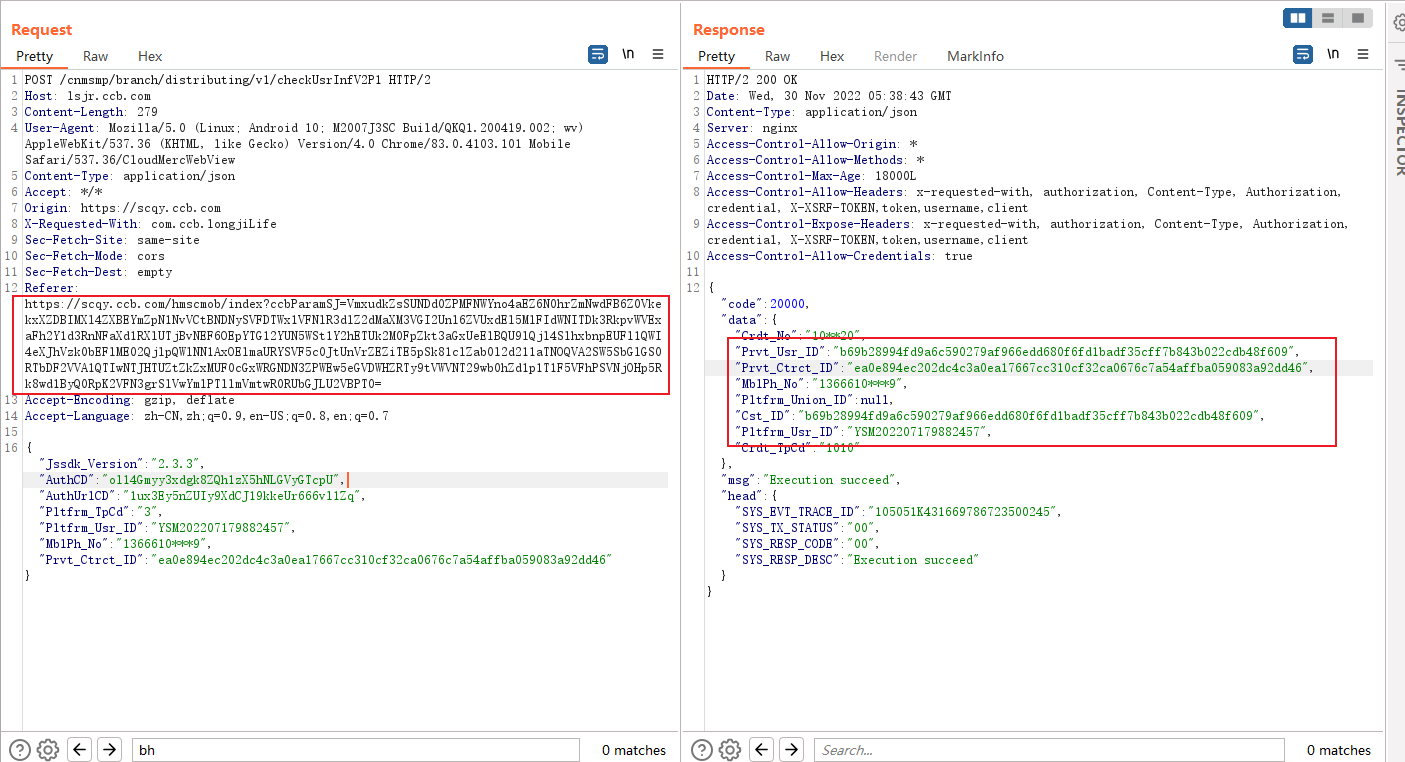Toggle word wrap in the Request panel
The image size is (1405, 762).
pos(598,54)
